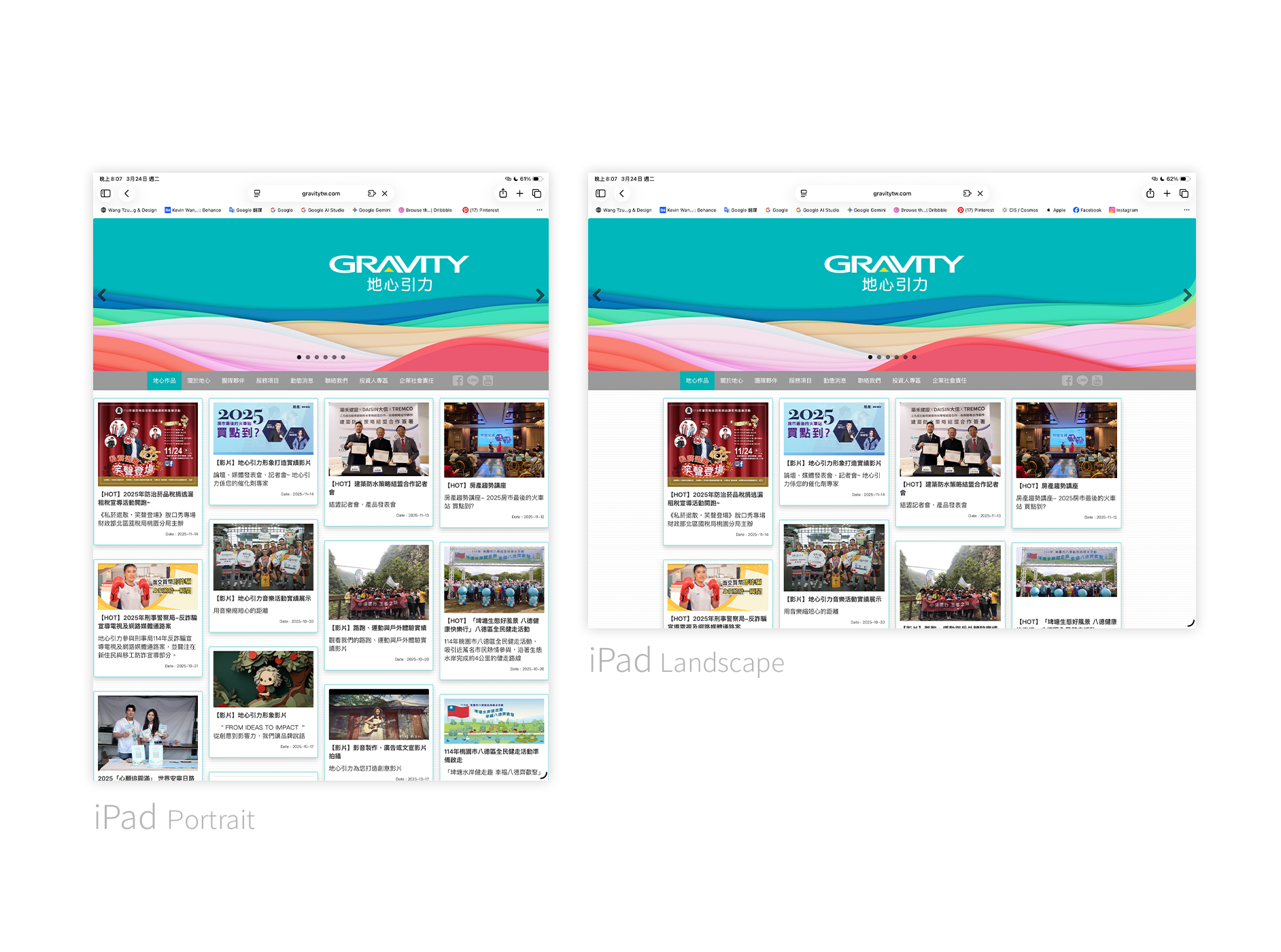Toggle the Safari sidebar in portrait iPad
1281x952 pixels.
click(105, 194)
